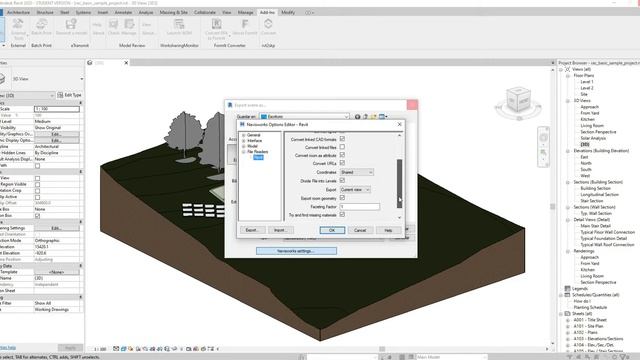
Task: Open the Export dropdown set to Current view
Action: [355, 190]
